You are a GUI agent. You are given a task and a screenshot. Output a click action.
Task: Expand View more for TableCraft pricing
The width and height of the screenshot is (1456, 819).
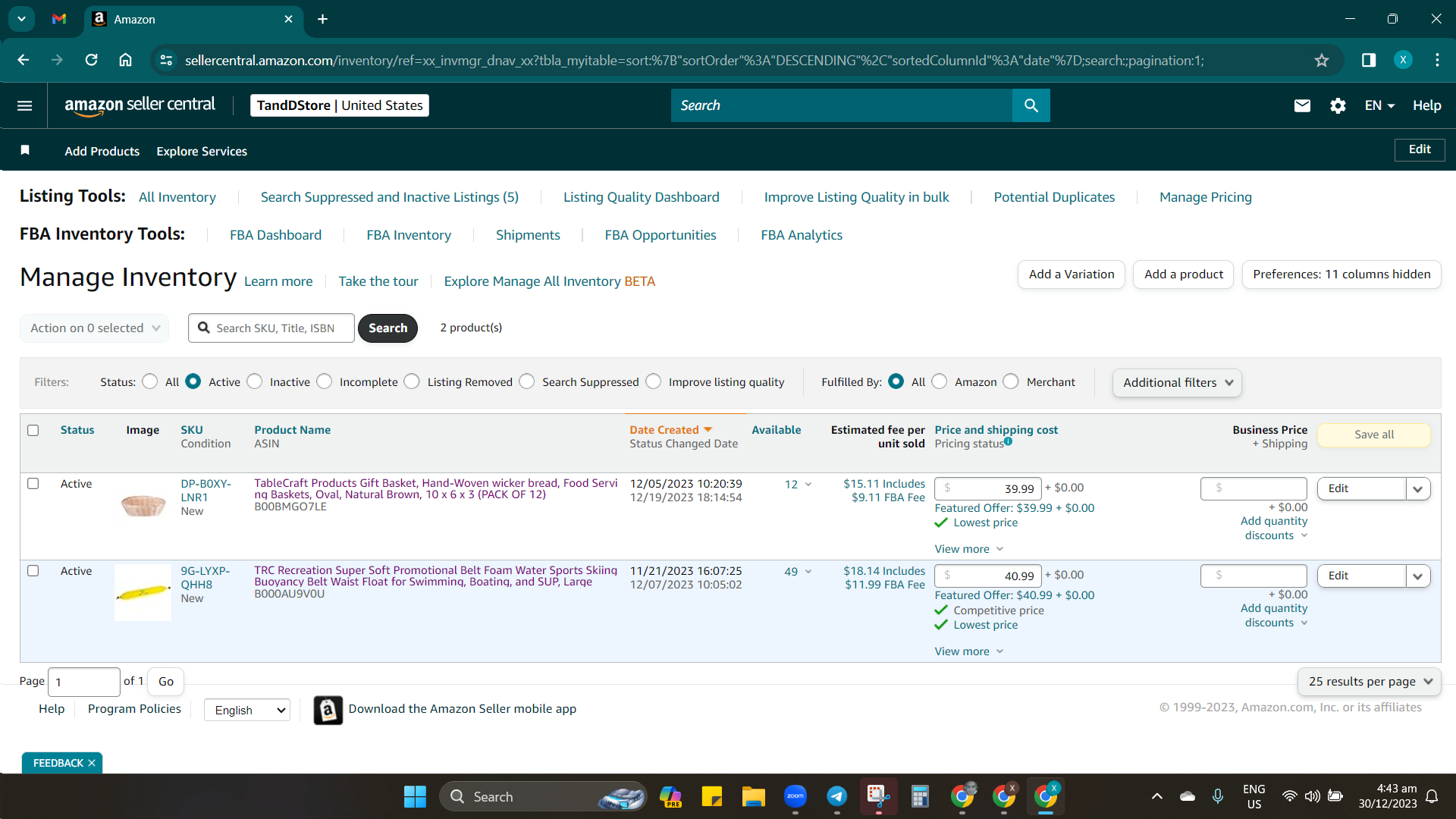coord(968,549)
